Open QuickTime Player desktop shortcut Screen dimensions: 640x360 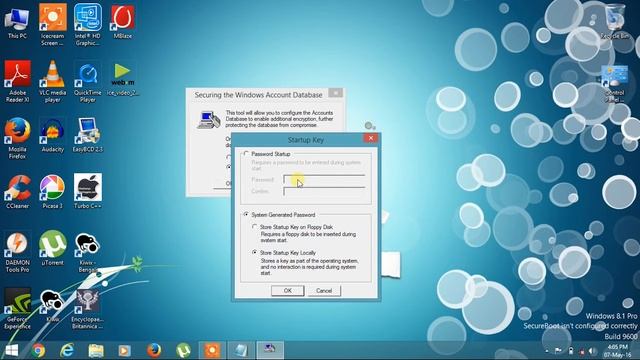(x=88, y=81)
